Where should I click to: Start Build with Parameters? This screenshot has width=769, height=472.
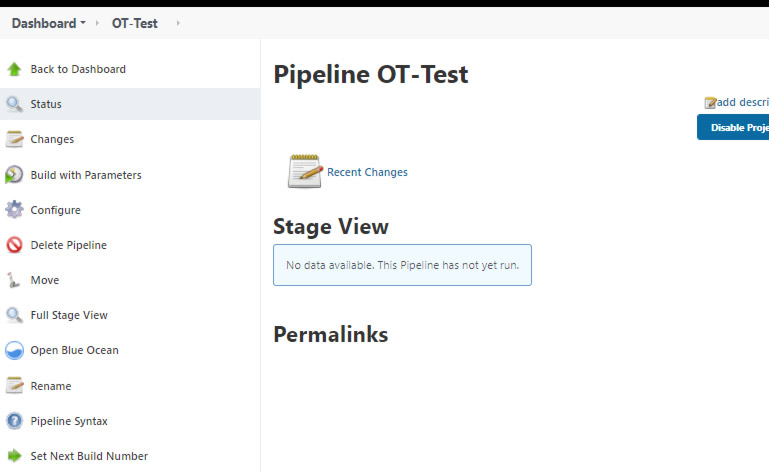coord(86,175)
